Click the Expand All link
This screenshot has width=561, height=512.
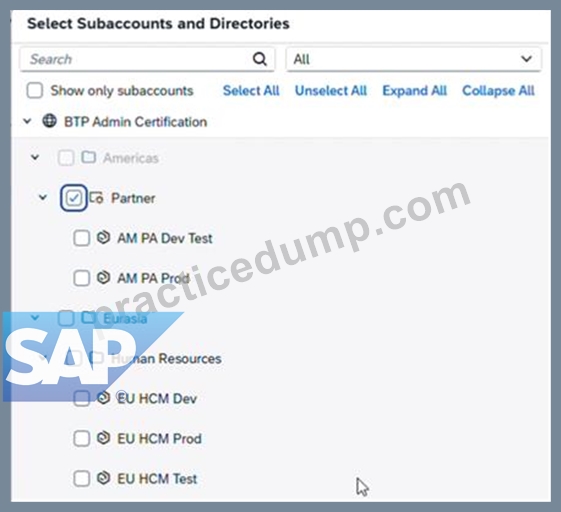[x=415, y=91]
